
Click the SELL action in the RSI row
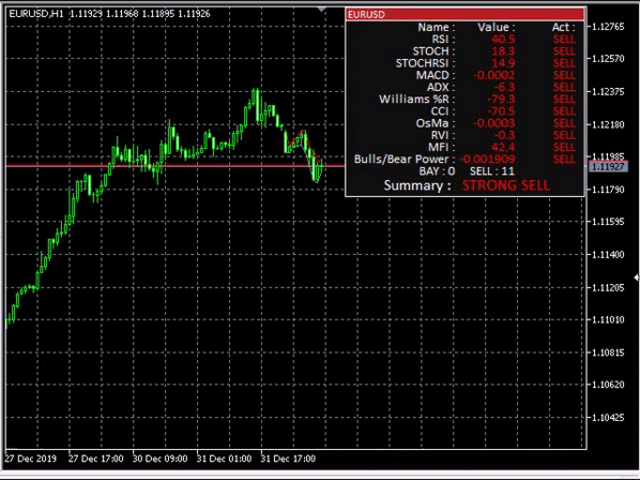pos(564,39)
